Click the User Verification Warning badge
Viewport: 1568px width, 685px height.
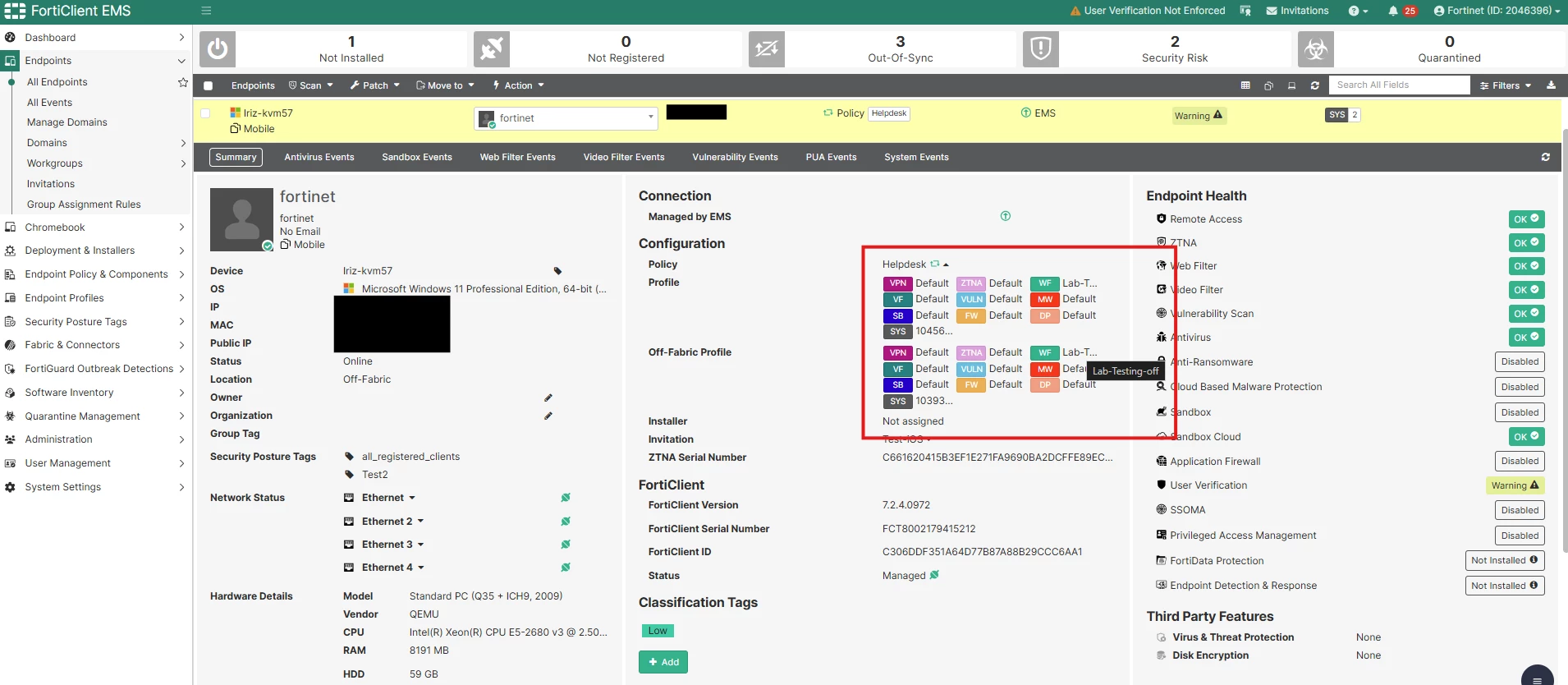[x=1515, y=485]
